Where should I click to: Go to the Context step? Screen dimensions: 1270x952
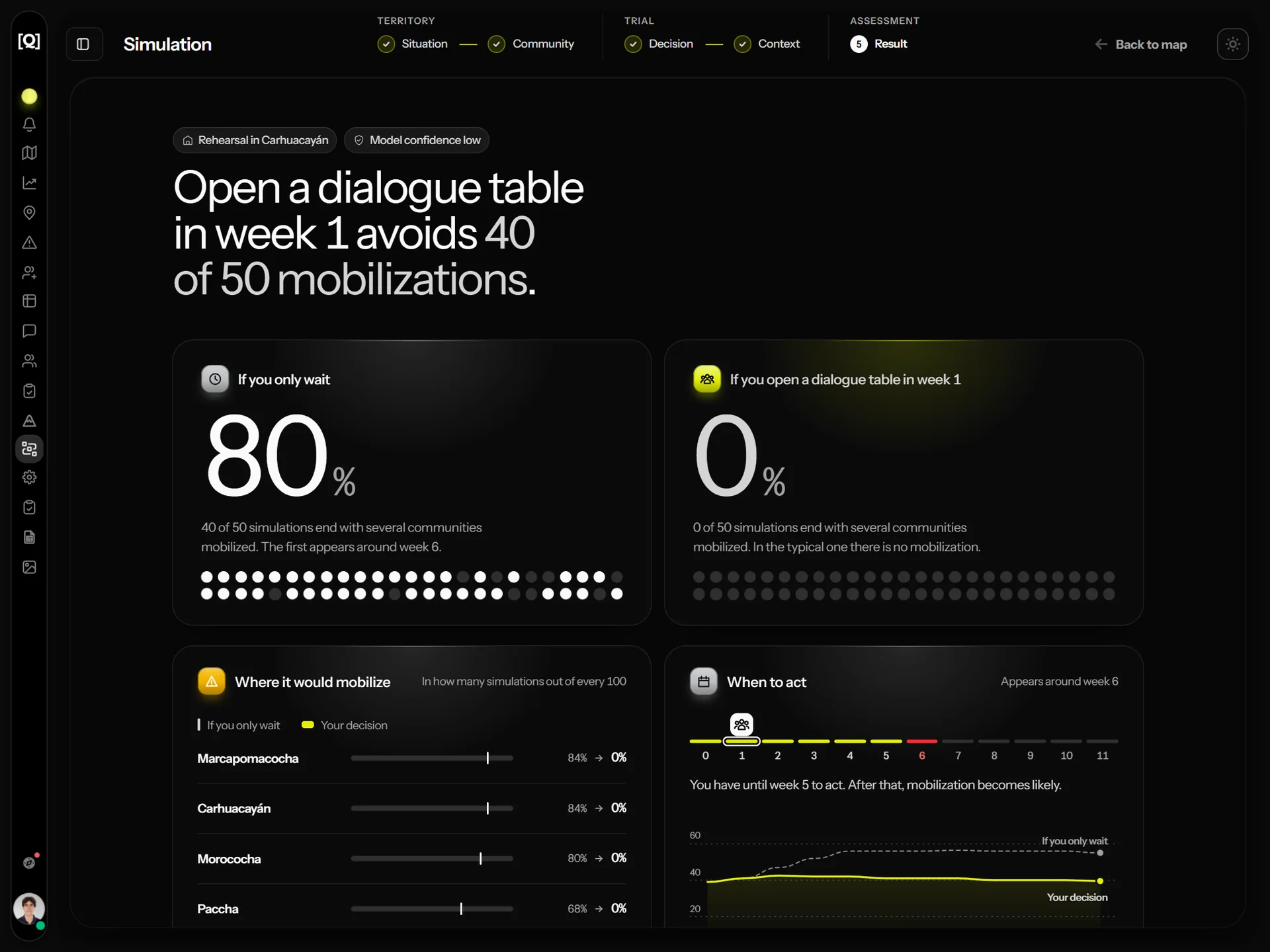[767, 44]
